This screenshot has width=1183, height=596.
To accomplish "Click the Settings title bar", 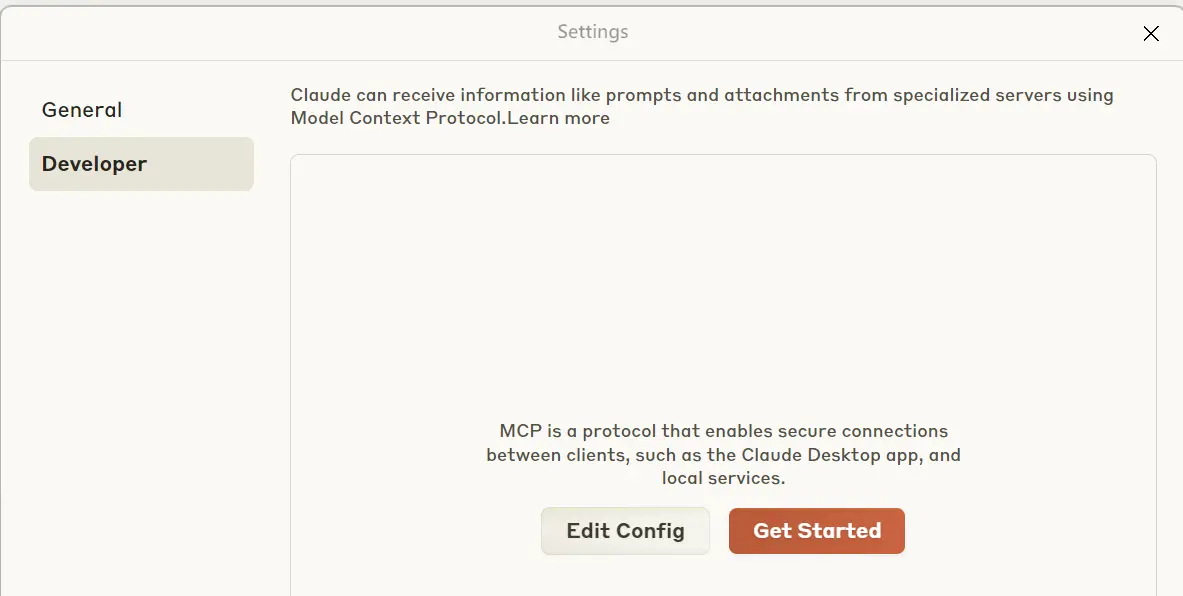I will [400, 32].
